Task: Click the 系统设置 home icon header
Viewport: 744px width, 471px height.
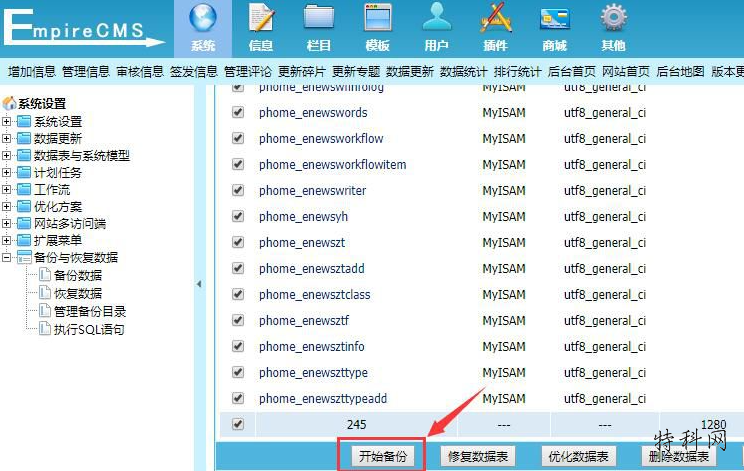Action: click(34, 103)
